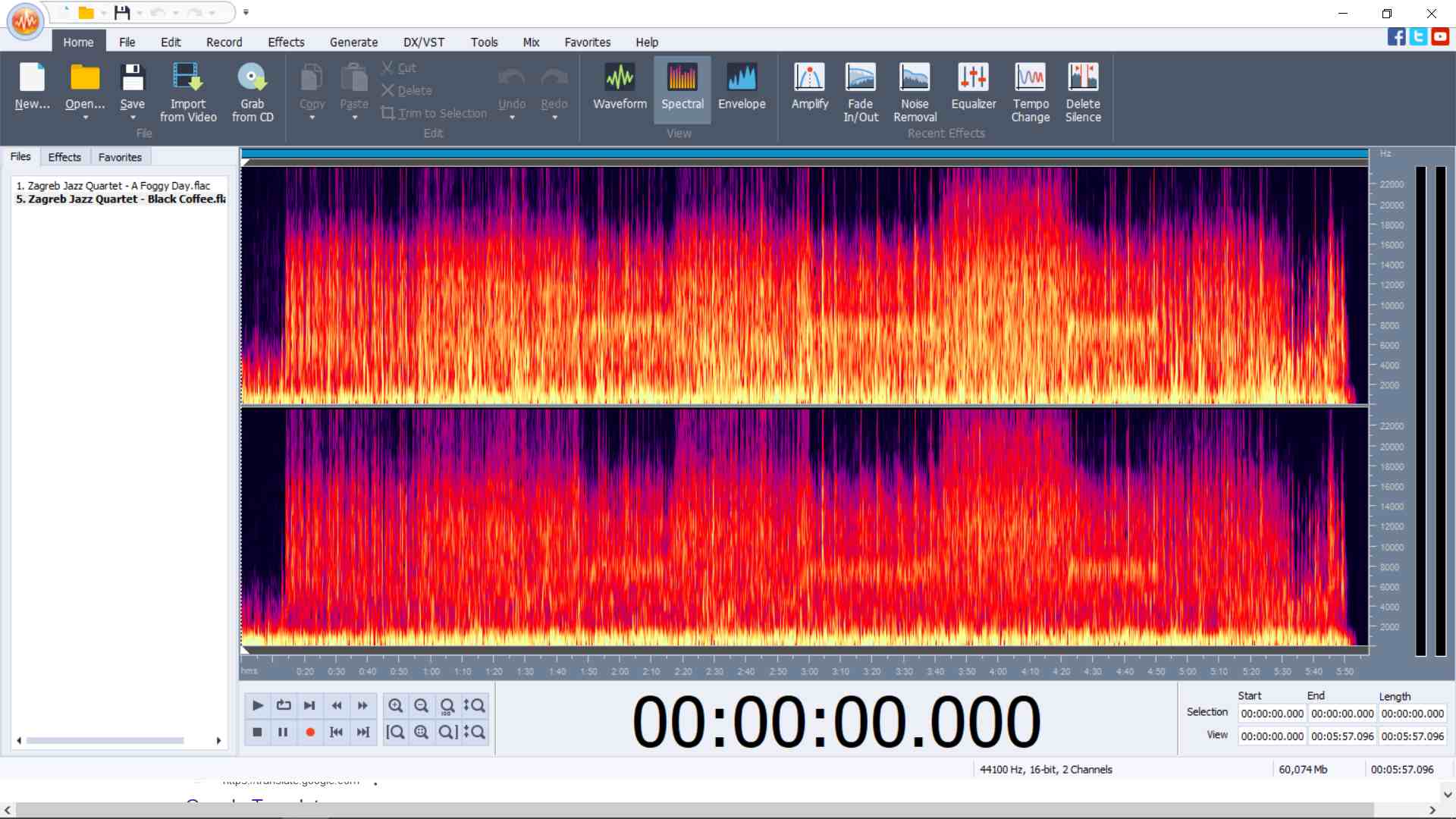1456x819 pixels.
Task: Click the file list horizontal scrollbar
Action: [x=105, y=740]
